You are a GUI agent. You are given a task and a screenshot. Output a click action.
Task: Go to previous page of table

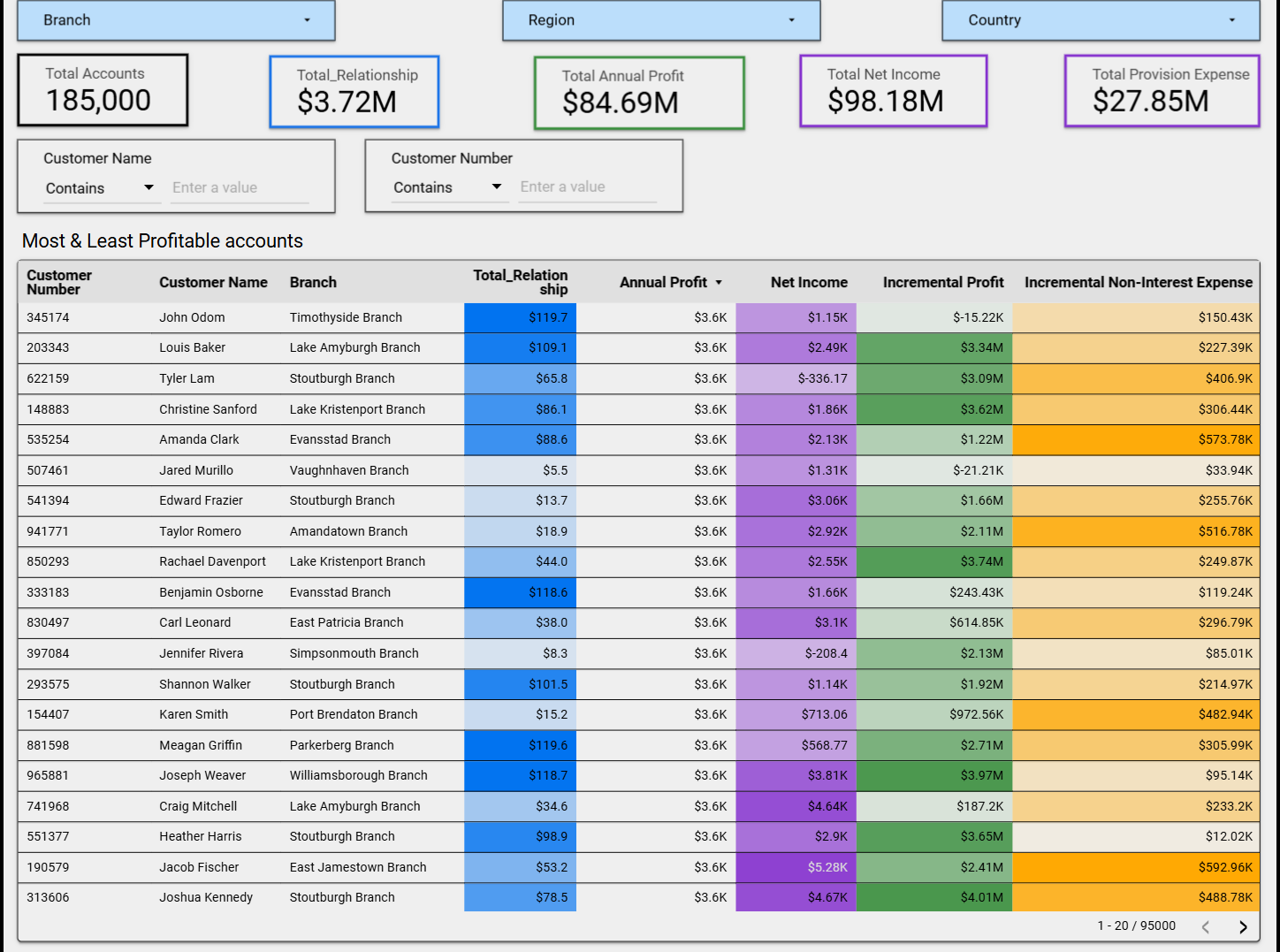tap(1206, 926)
